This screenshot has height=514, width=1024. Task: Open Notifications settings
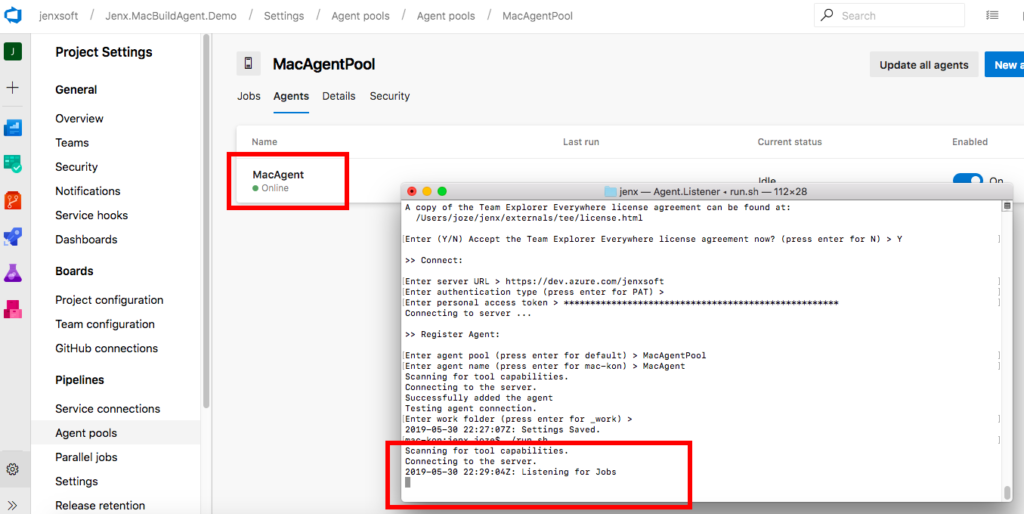pyautogui.click(x=88, y=191)
